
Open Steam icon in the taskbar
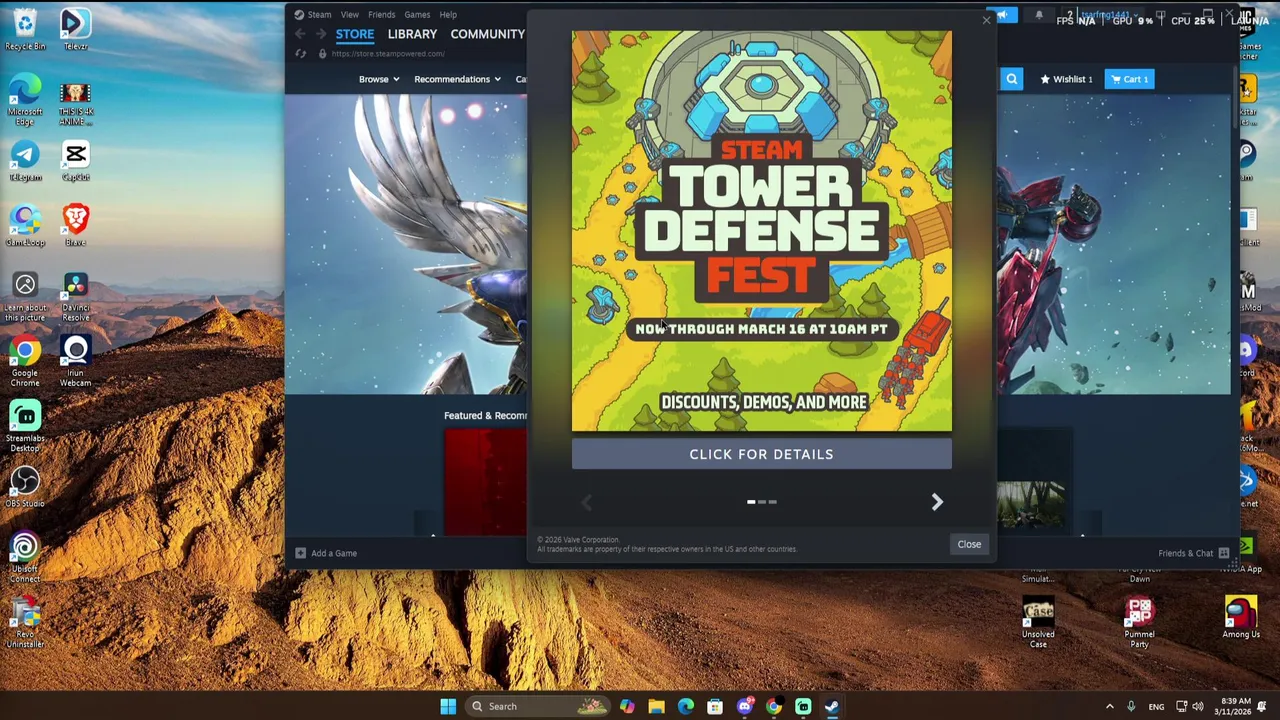(832, 706)
